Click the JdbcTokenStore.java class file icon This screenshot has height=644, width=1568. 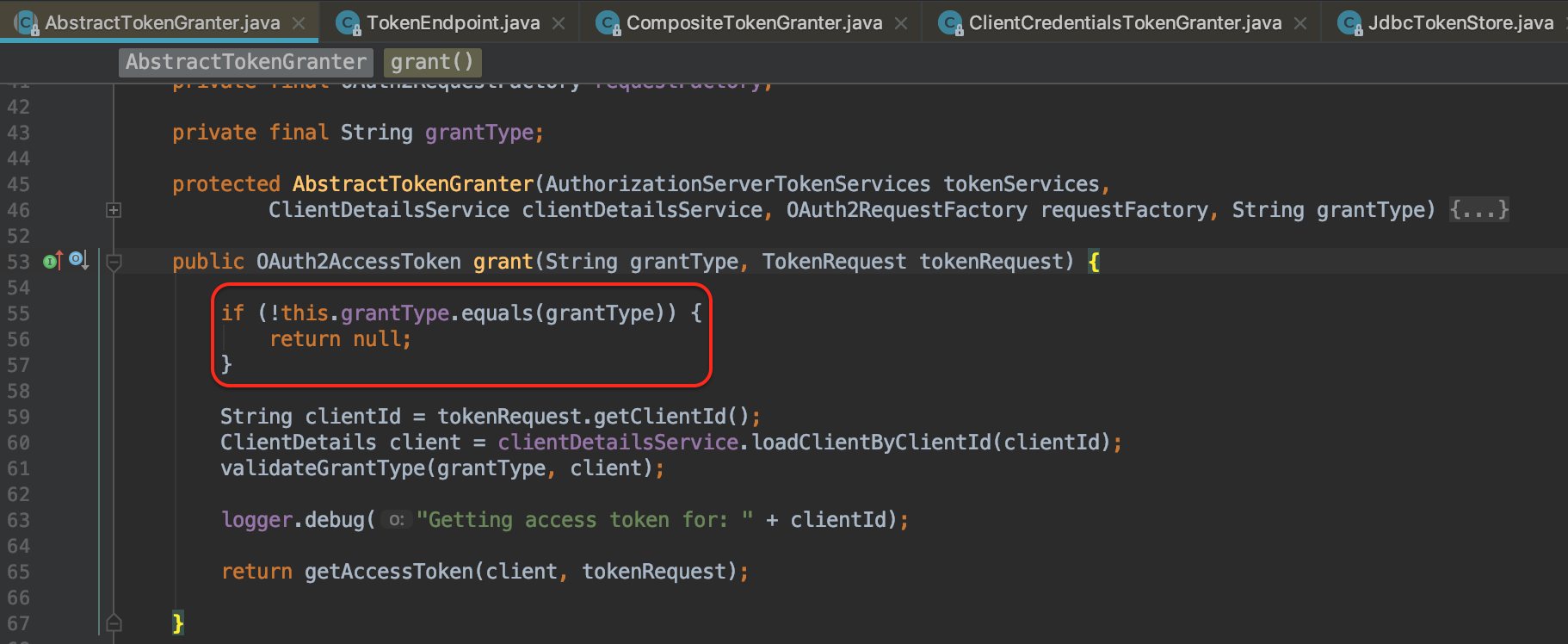click(1350, 22)
